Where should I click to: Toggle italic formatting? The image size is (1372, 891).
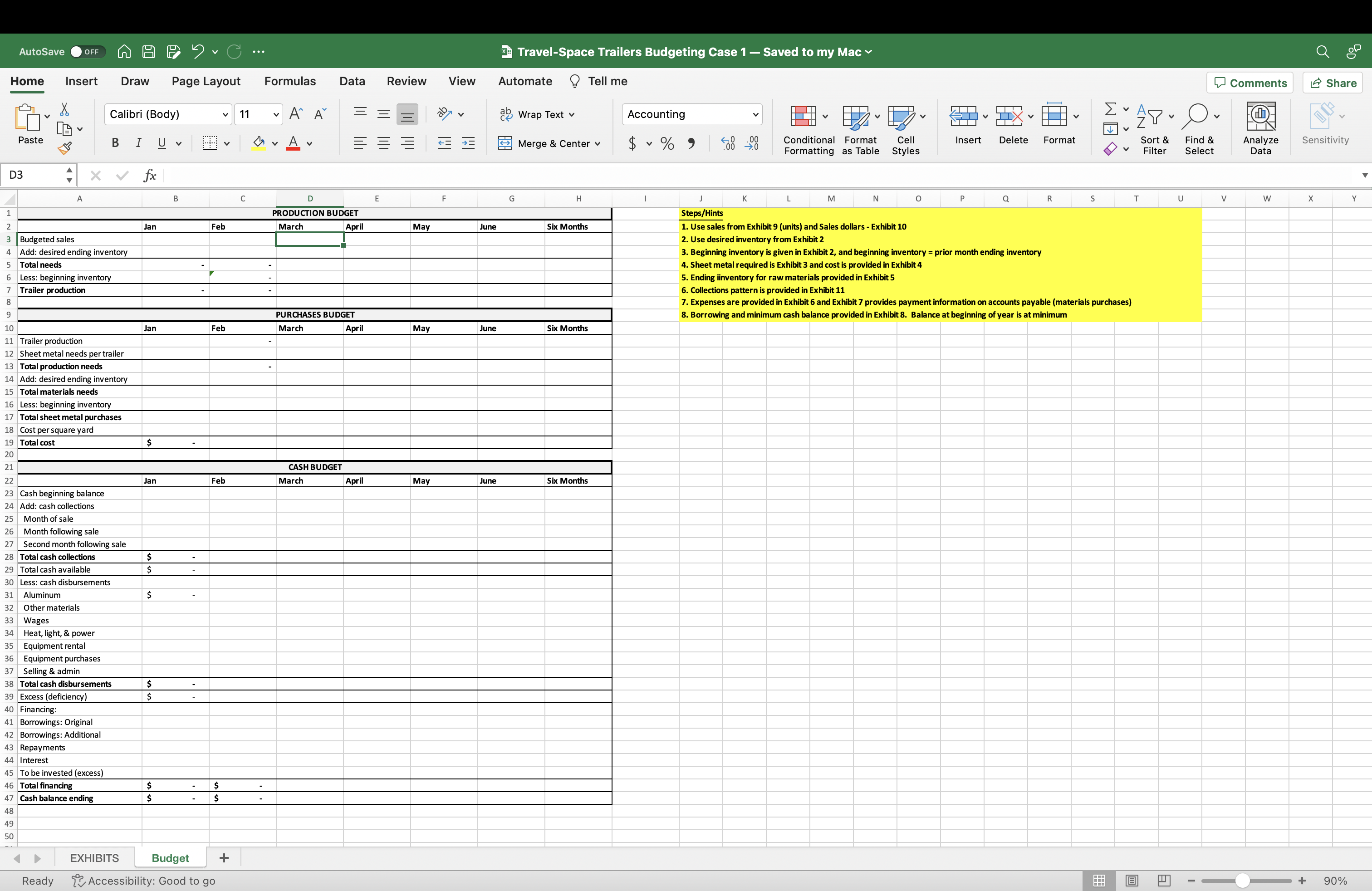point(138,143)
